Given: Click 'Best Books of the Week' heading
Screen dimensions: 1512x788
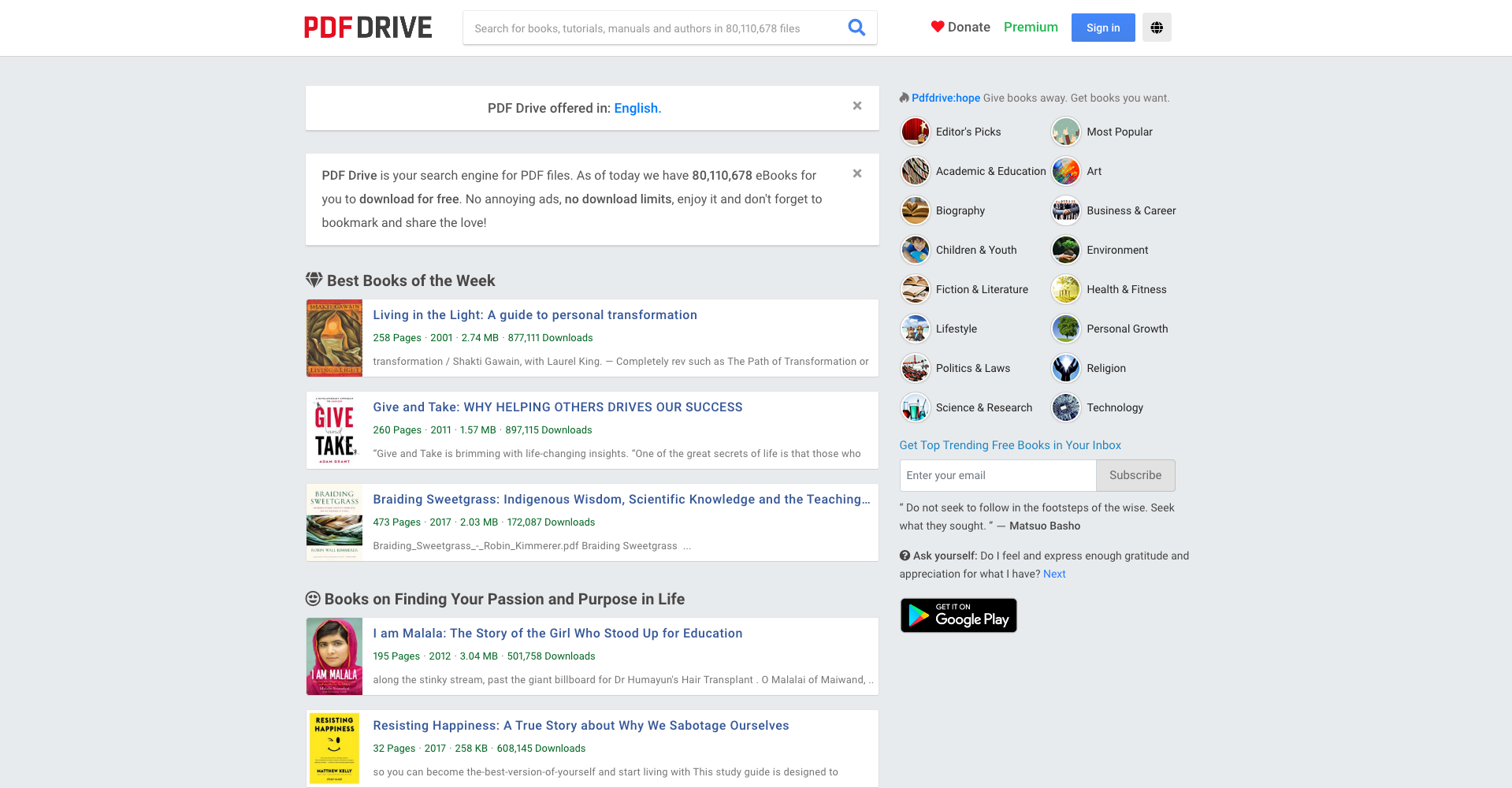Looking at the screenshot, I should point(411,281).
